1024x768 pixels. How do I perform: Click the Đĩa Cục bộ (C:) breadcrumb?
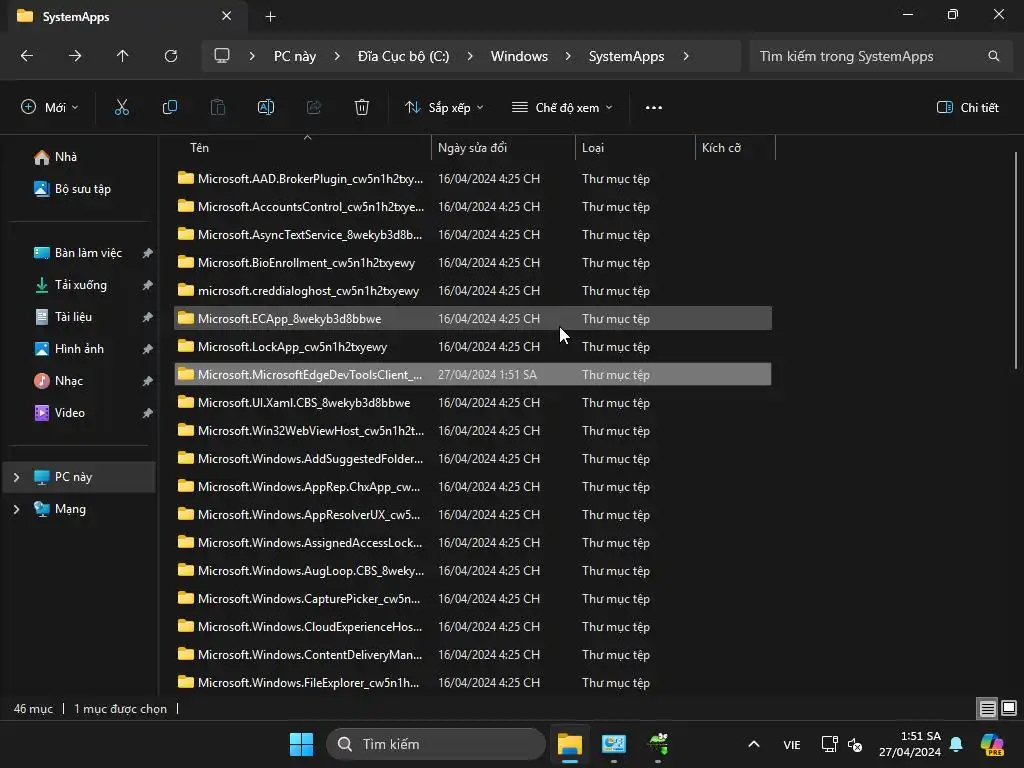coord(404,56)
